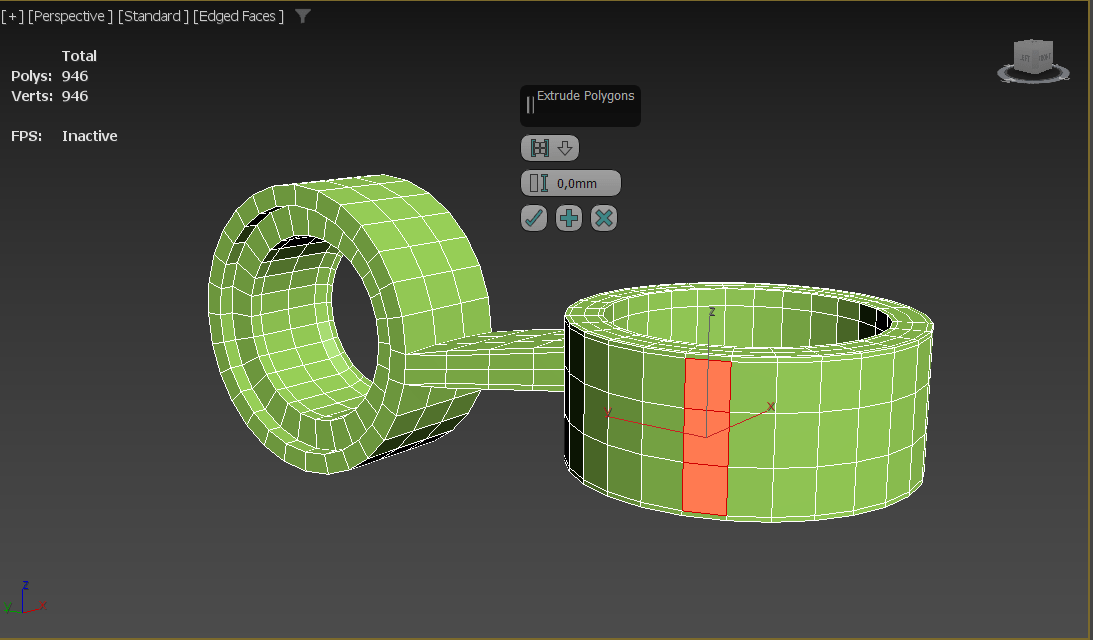Open the [Standard] shading dropdown
The image size is (1093, 640).
[152, 16]
